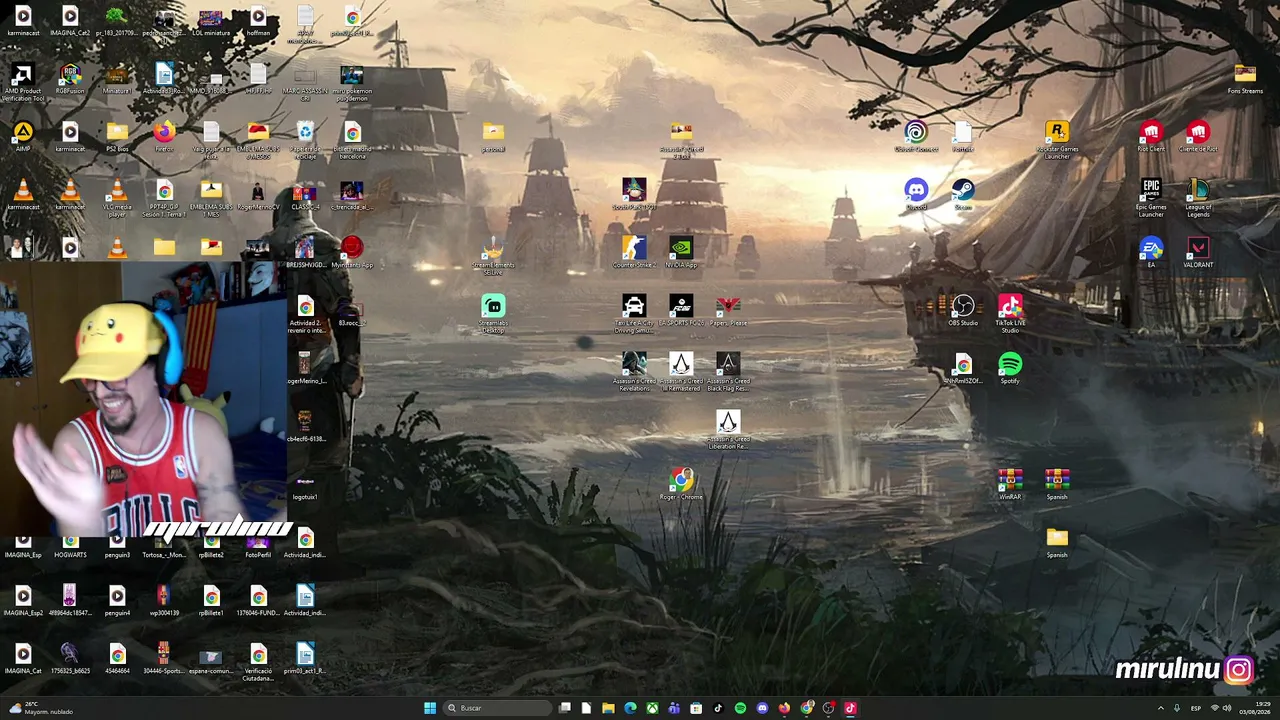Launch Microsoft Edge from the taskbar

click(x=630, y=708)
